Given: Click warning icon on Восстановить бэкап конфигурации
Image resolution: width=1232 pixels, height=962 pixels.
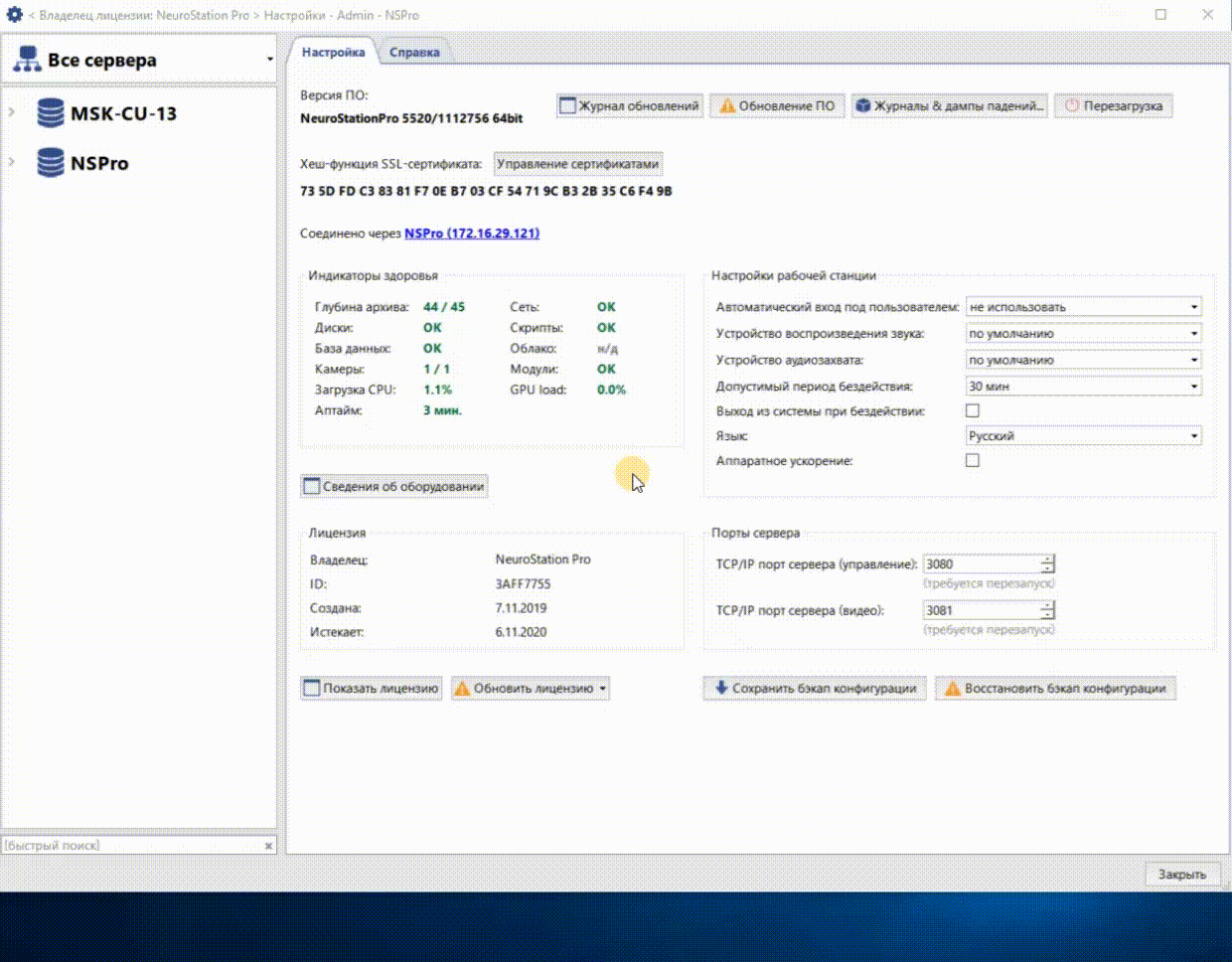Looking at the screenshot, I should point(952,688).
